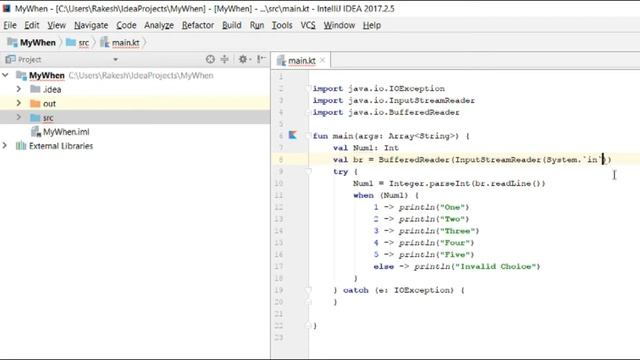Click 'val Num1: Int' declaration
This screenshot has width=640, height=360.
(x=366, y=148)
